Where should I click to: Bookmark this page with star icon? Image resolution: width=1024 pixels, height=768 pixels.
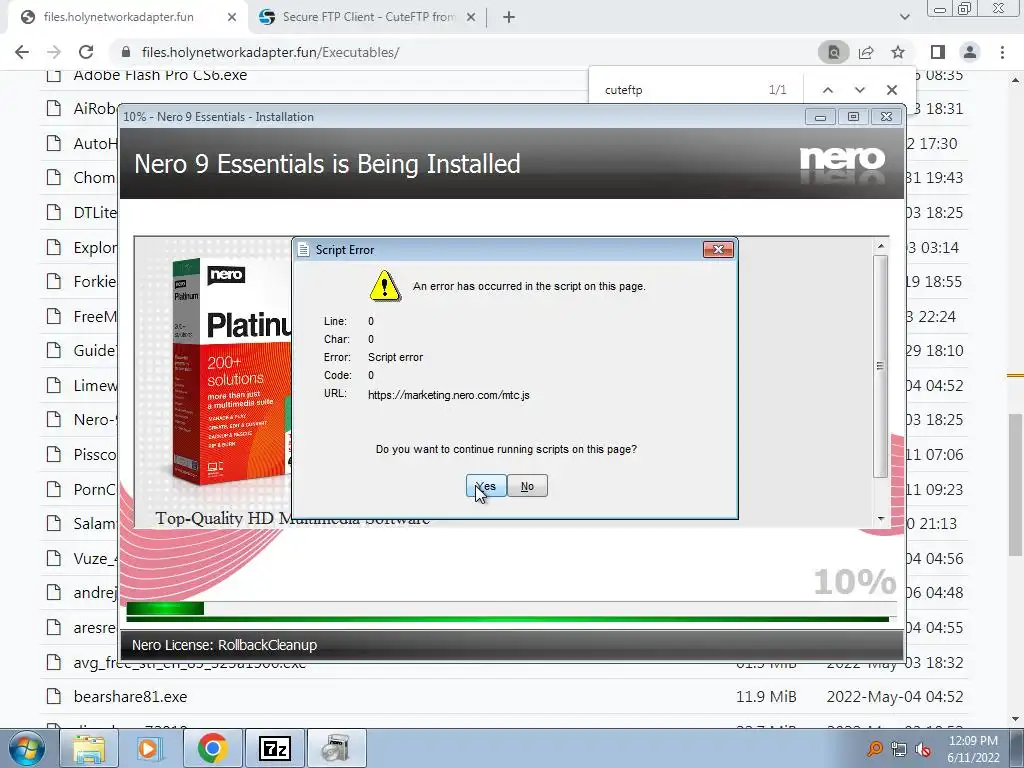click(898, 52)
